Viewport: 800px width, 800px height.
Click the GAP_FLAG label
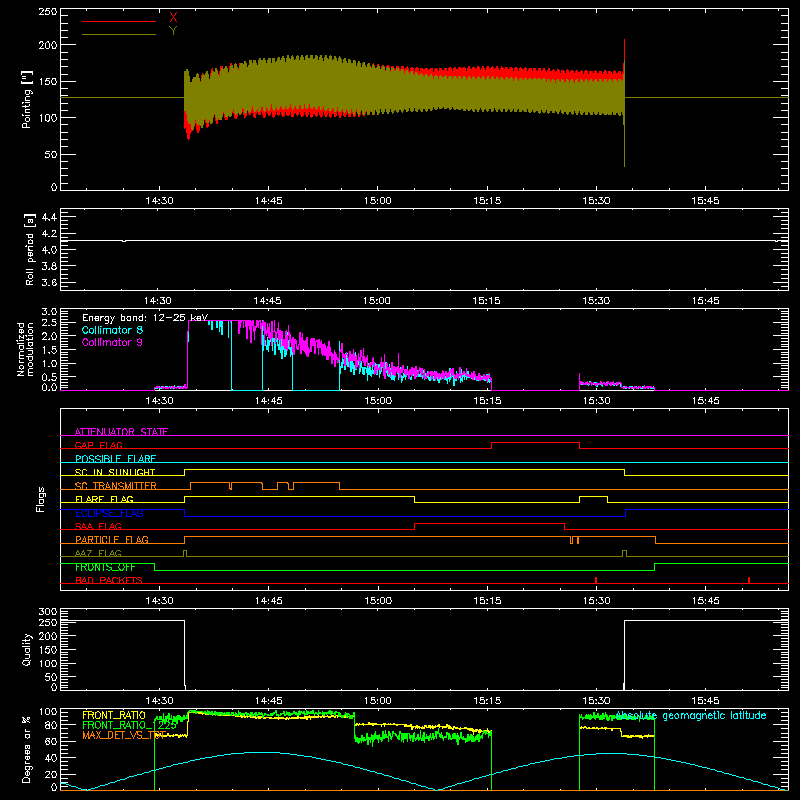coord(98,445)
